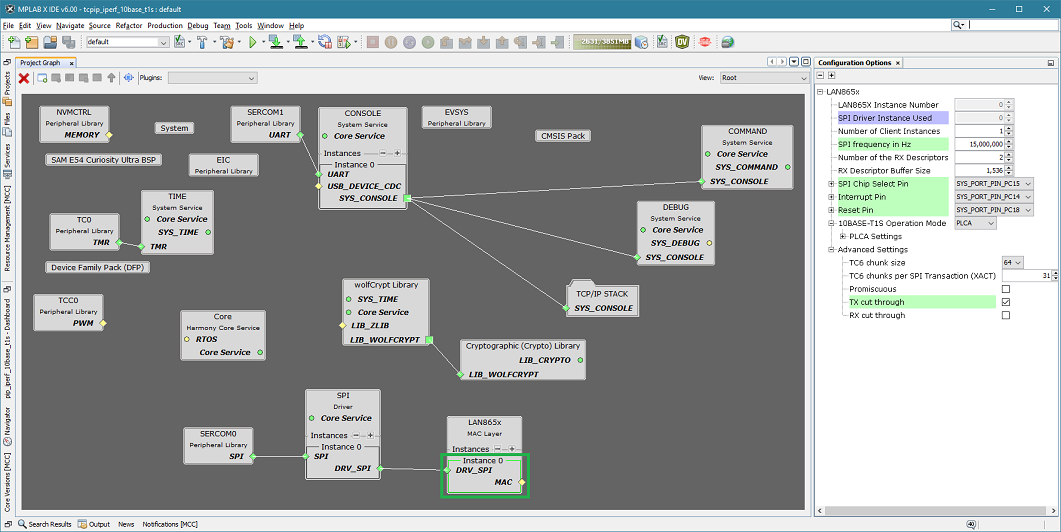This screenshot has width=1061, height=532.
Task: Open the Interrupt Pin SYS_PORT_PIN_PC14 dropdown
Action: (x=993, y=197)
